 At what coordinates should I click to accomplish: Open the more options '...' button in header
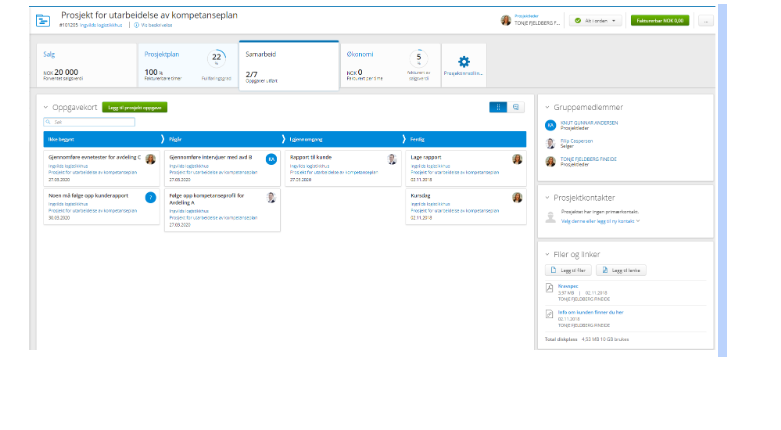(x=706, y=21)
